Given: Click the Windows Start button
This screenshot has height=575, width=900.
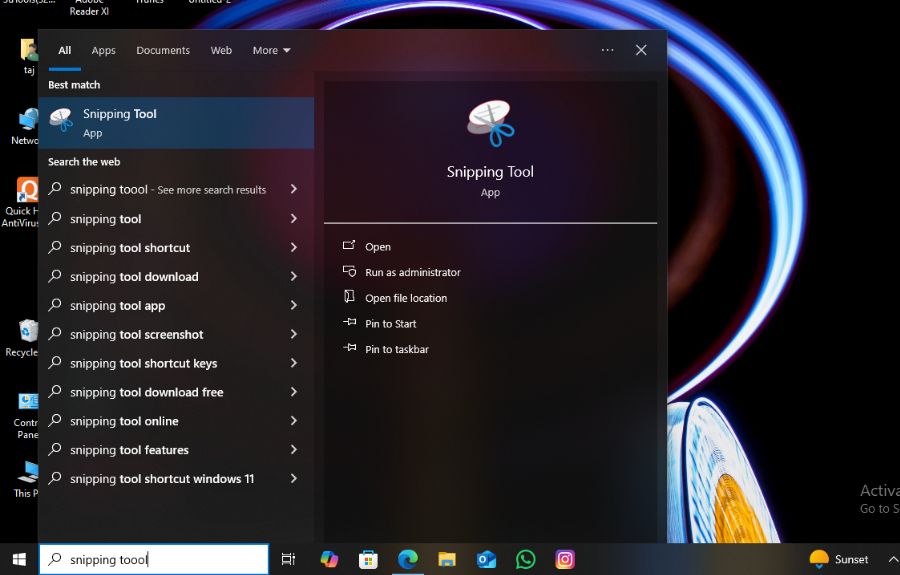Looking at the screenshot, I should tap(19, 559).
